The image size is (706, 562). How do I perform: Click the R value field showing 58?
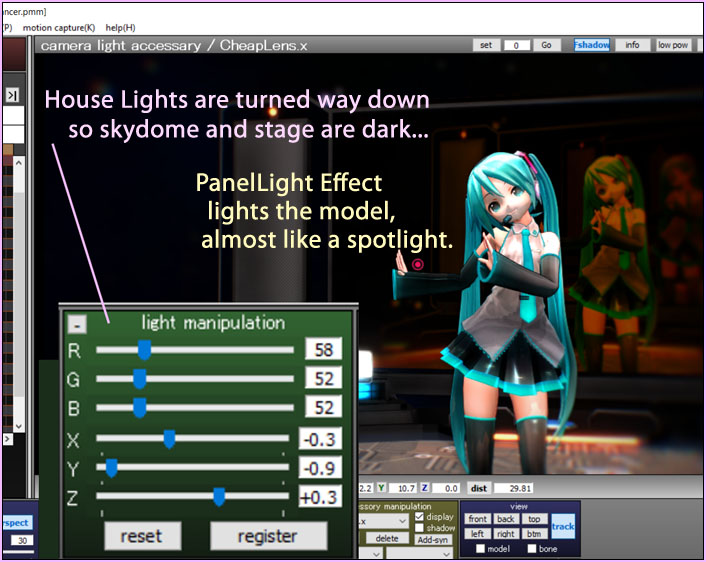point(323,349)
